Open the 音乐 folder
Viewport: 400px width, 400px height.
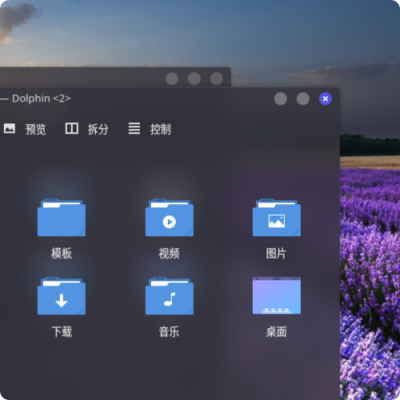point(169,296)
